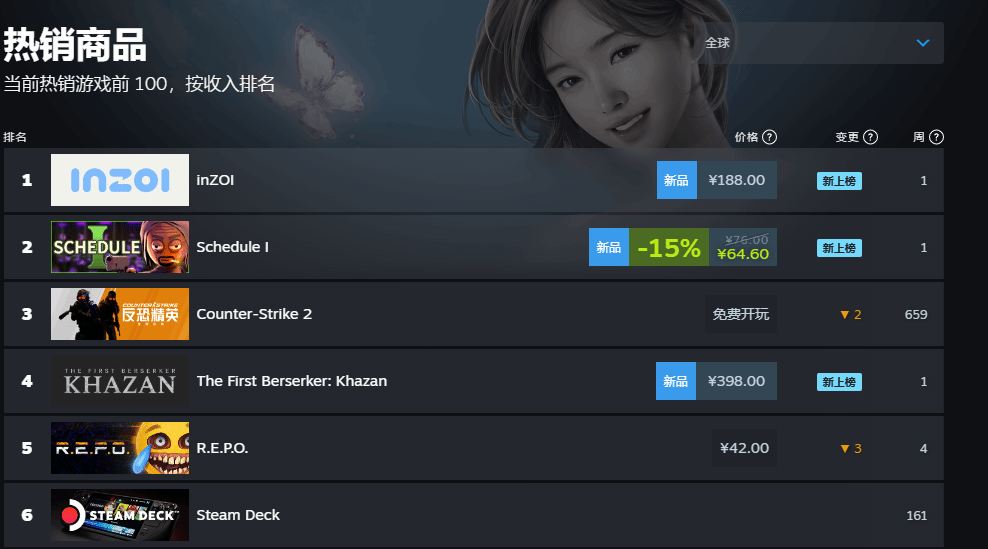The height and width of the screenshot is (549, 988).
Task: Click the ¥398.00 price for Khazan
Action: point(736,381)
